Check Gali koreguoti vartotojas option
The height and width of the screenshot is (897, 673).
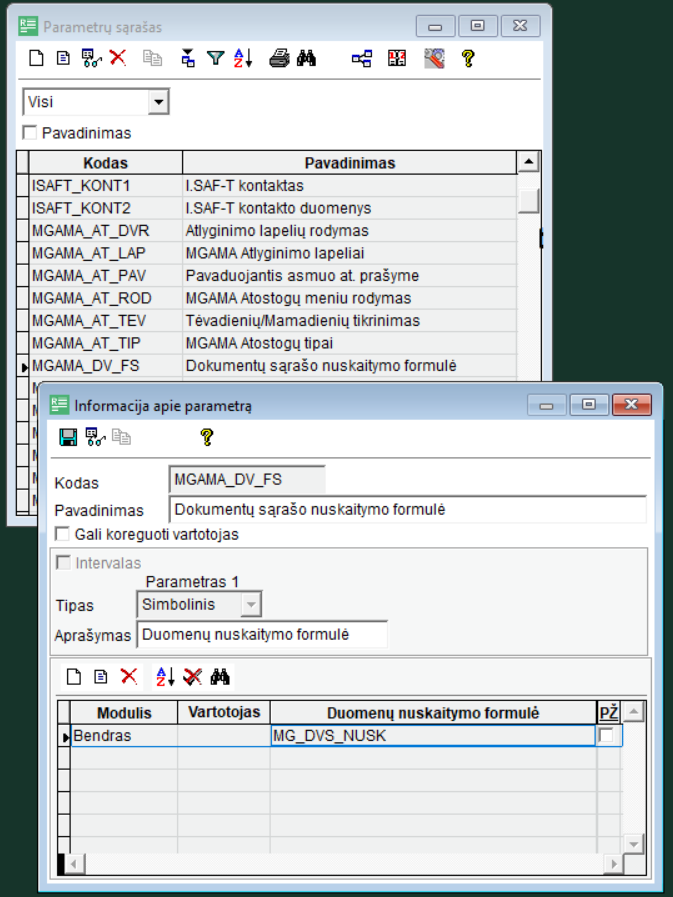(63, 535)
